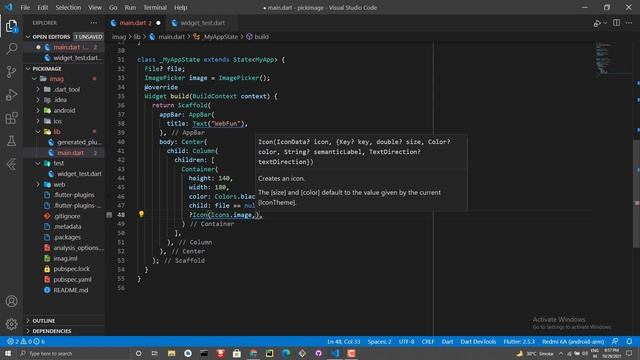Open editor More Actions ellipsis at top right

[629, 23]
